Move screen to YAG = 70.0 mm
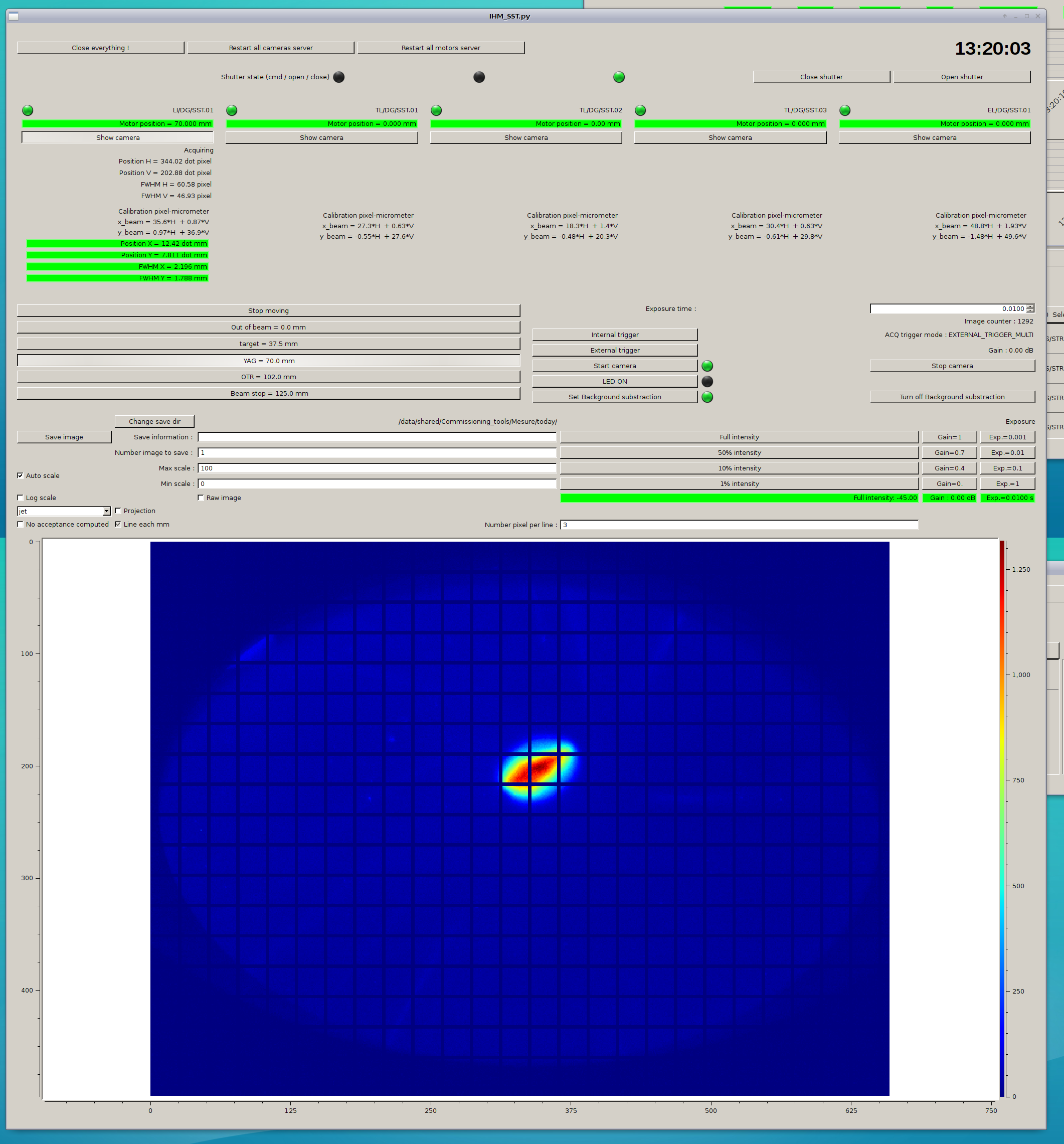1064x1144 pixels. click(x=269, y=361)
